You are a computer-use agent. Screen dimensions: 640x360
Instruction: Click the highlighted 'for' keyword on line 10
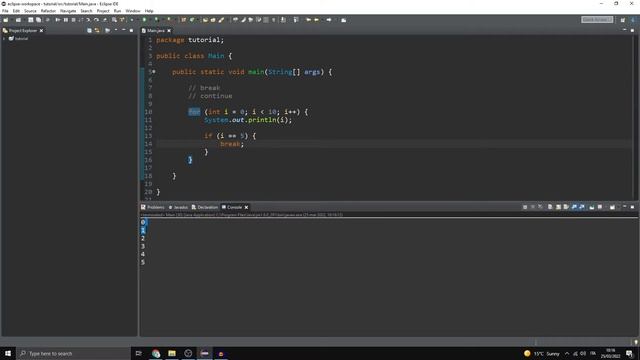pyautogui.click(x=194, y=112)
